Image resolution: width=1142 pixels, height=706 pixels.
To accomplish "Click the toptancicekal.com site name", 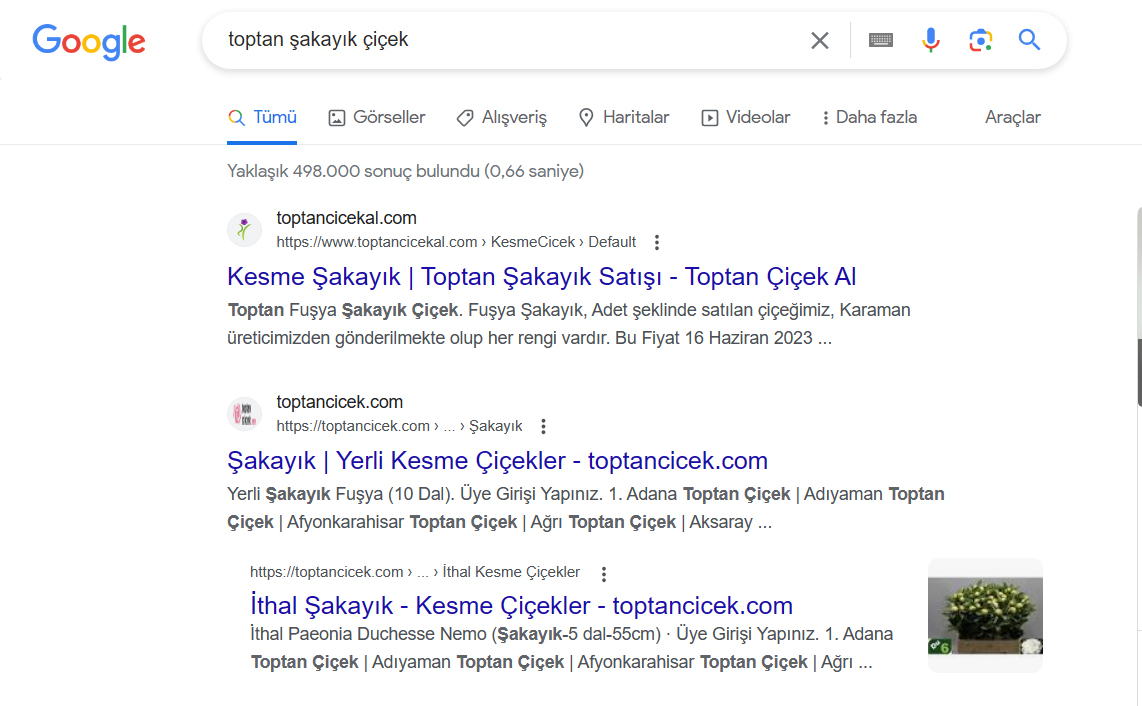I will [x=347, y=218].
